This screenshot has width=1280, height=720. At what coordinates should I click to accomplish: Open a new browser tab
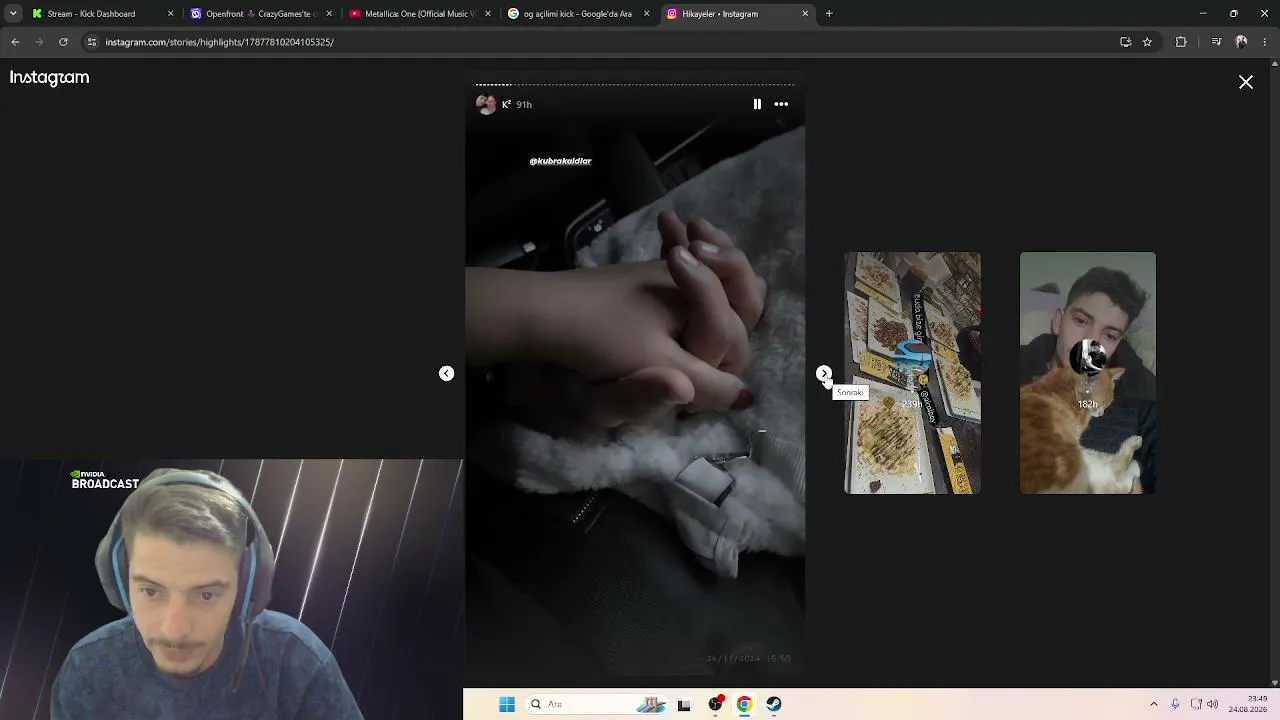coord(829,14)
